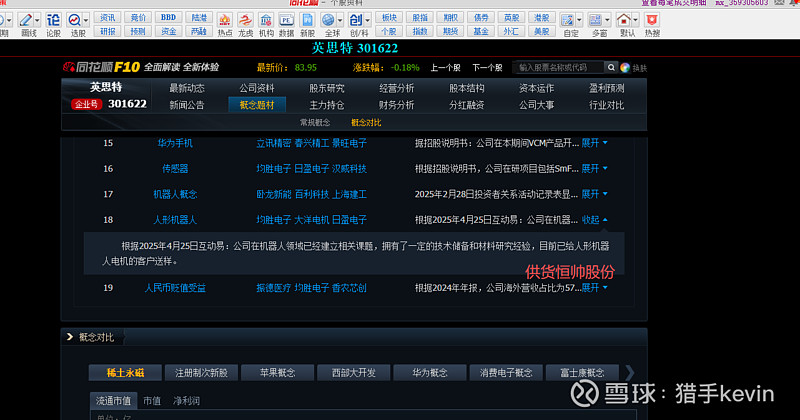Go to 上一个股 previous stock
This screenshot has height=420, width=800.
(x=445, y=67)
